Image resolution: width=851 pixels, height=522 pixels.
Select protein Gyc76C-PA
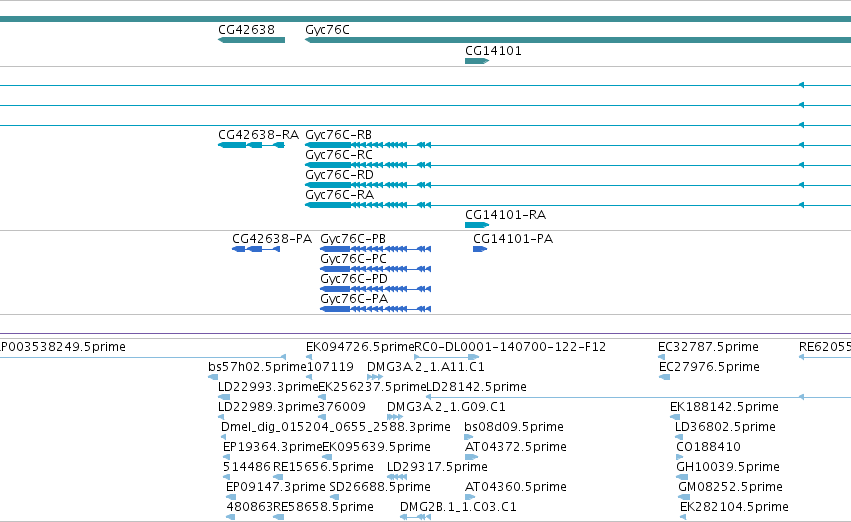pos(376,309)
